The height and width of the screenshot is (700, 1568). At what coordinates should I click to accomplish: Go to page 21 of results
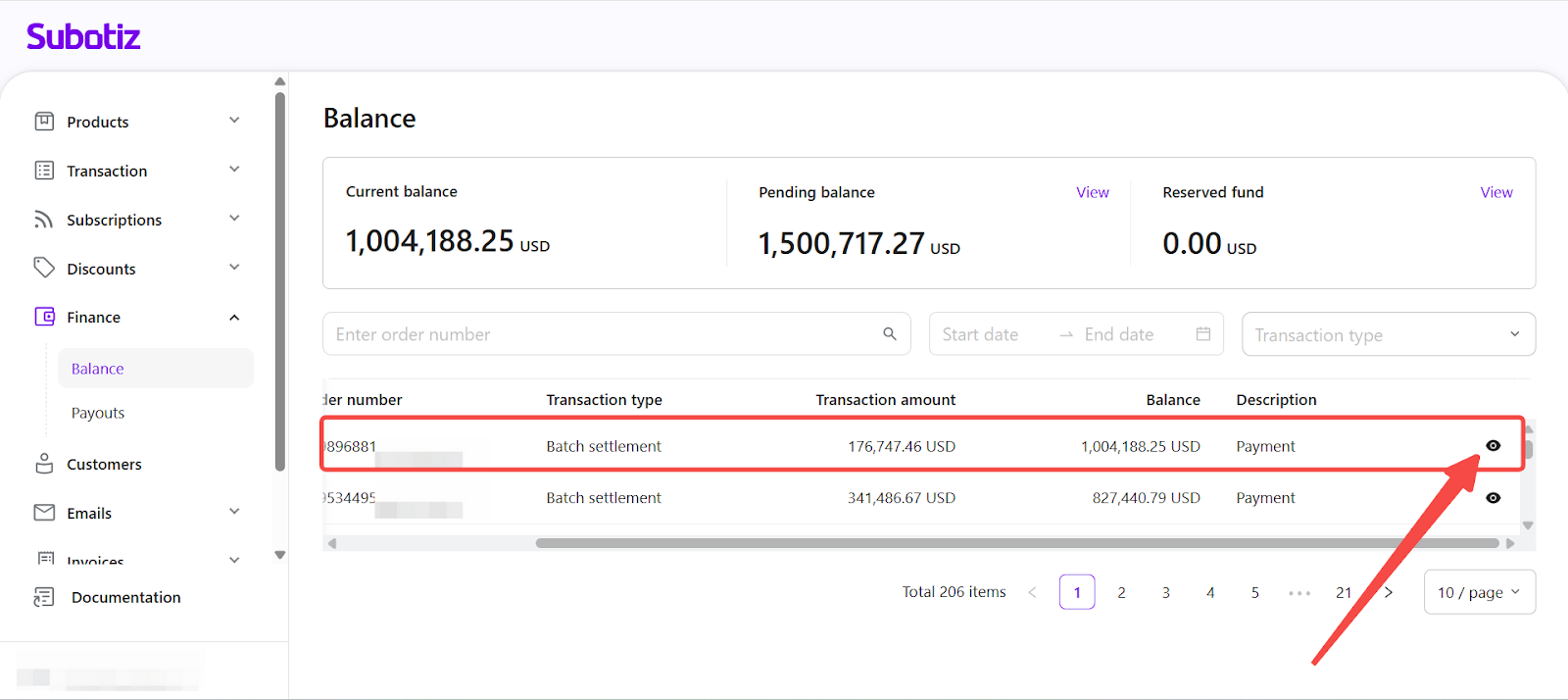(x=1344, y=592)
